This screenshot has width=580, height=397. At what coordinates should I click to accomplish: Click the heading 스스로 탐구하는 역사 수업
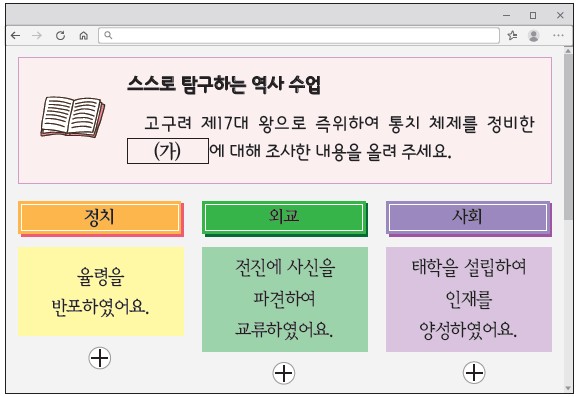point(224,85)
